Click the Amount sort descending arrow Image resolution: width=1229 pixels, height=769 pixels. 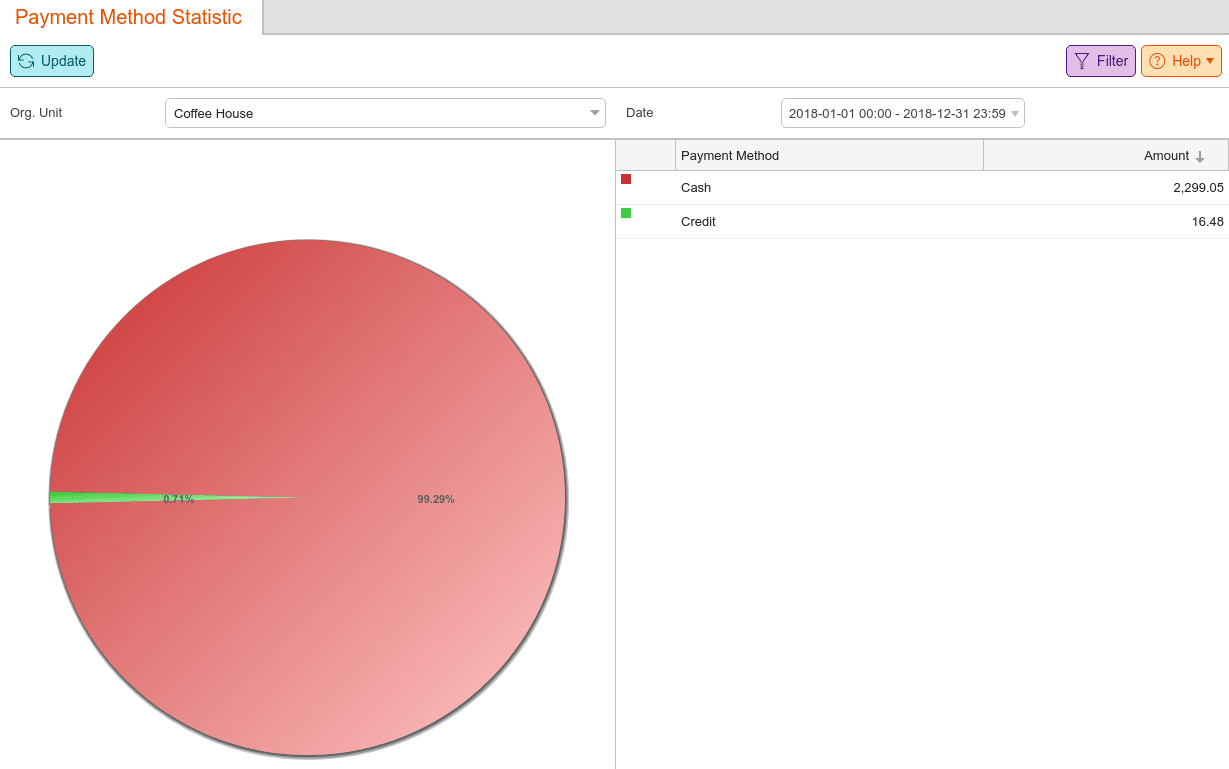[x=1200, y=156]
